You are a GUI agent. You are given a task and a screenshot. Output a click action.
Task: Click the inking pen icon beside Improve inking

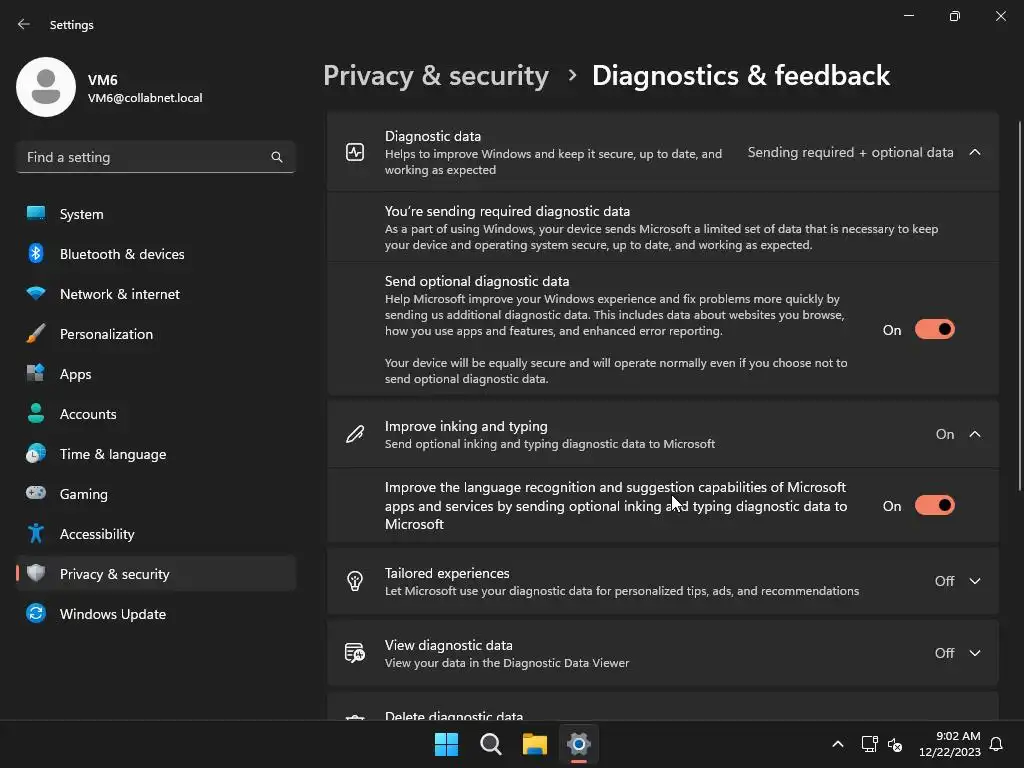tap(355, 434)
